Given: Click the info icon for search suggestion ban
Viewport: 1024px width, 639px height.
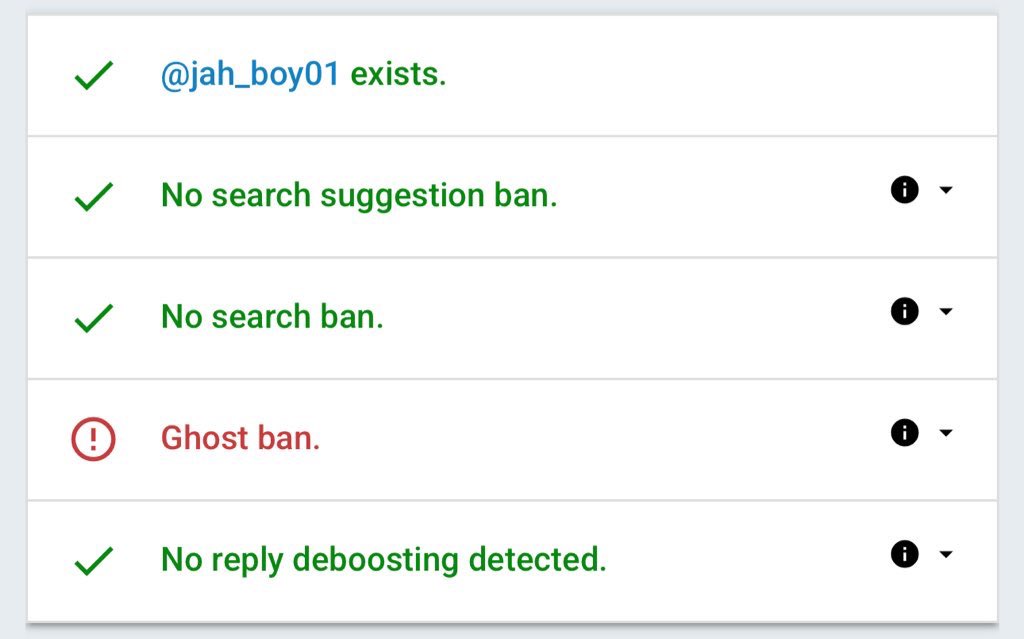Looking at the screenshot, I should tap(904, 190).
